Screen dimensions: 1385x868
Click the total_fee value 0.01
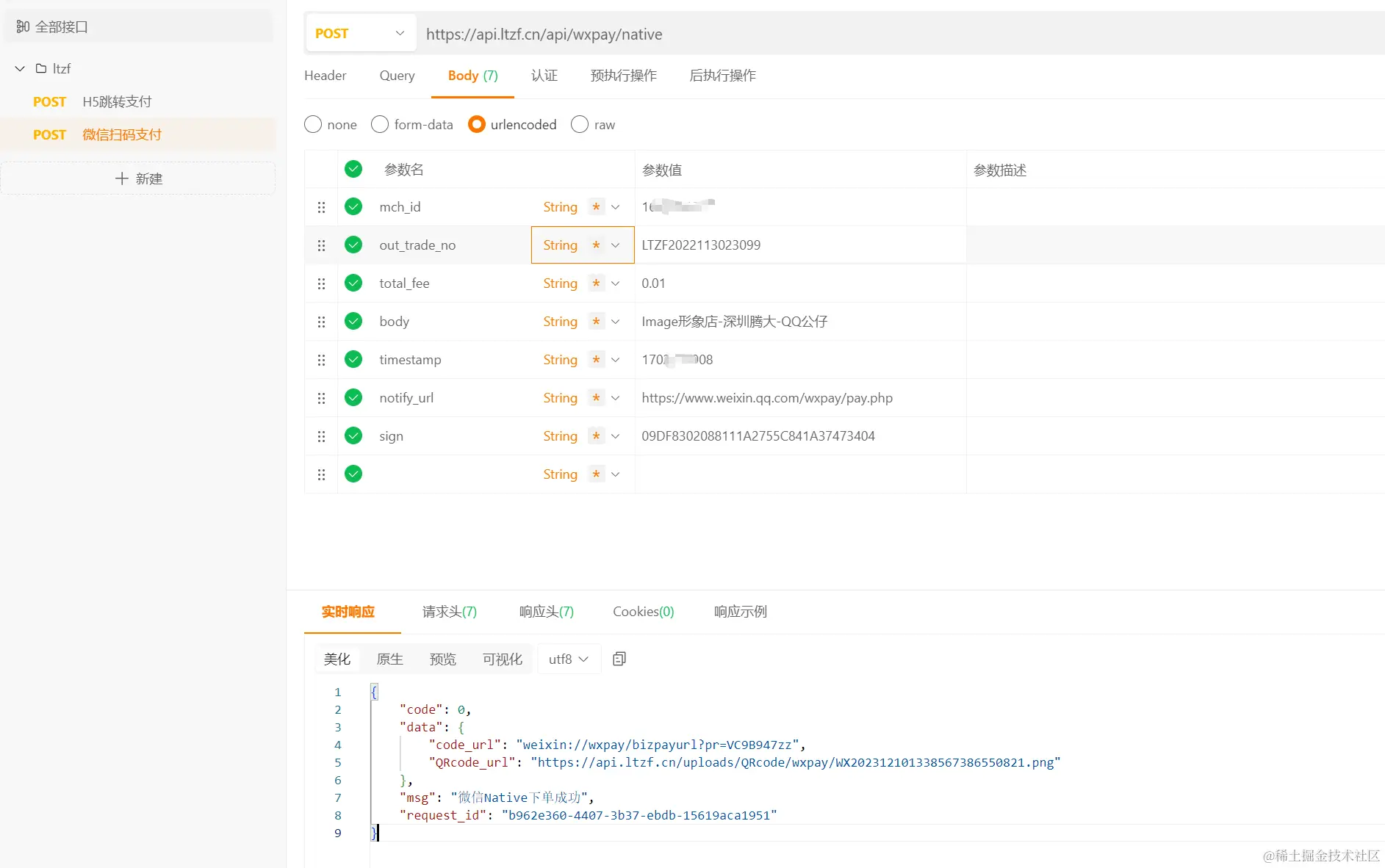point(653,283)
